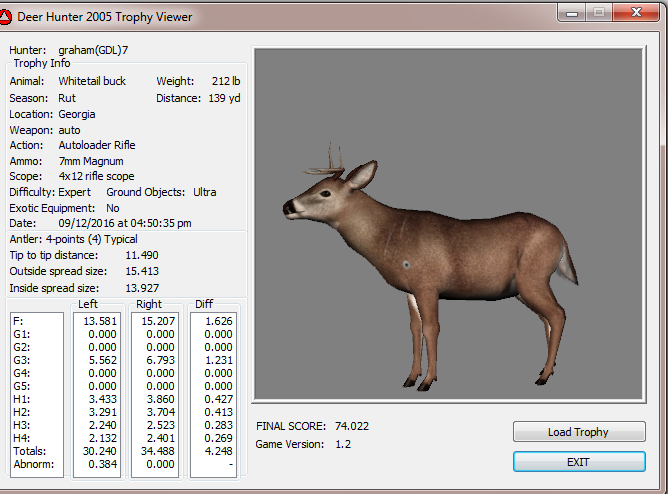Click diff F value 1.626
The image size is (668, 494).
click(x=219, y=321)
